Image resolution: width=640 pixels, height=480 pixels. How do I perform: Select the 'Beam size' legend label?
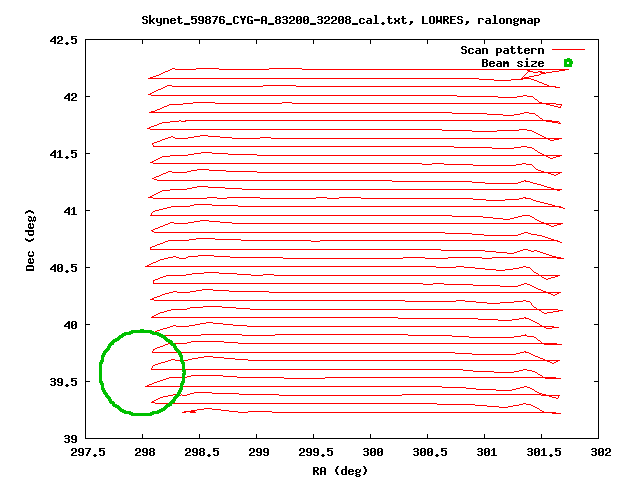tap(513, 63)
